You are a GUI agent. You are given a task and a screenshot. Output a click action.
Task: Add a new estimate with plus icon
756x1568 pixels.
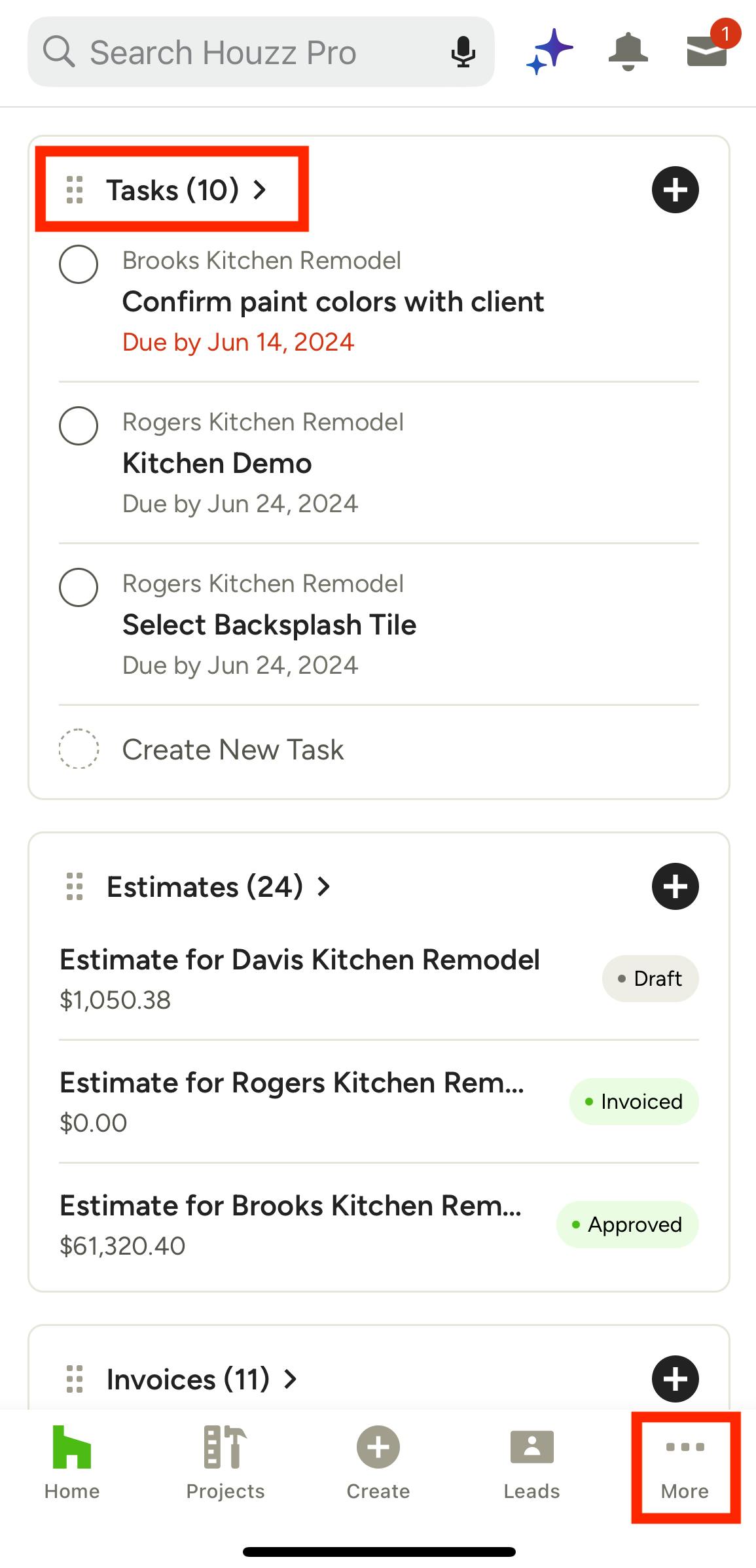tap(675, 886)
